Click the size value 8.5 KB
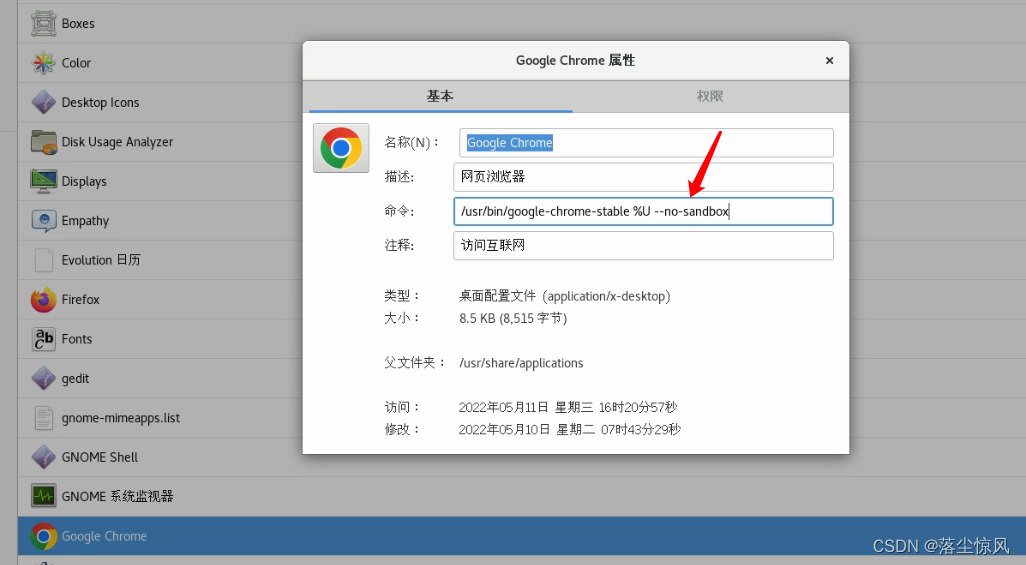The height and width of the screenshot is (565, 1026). 478,318
